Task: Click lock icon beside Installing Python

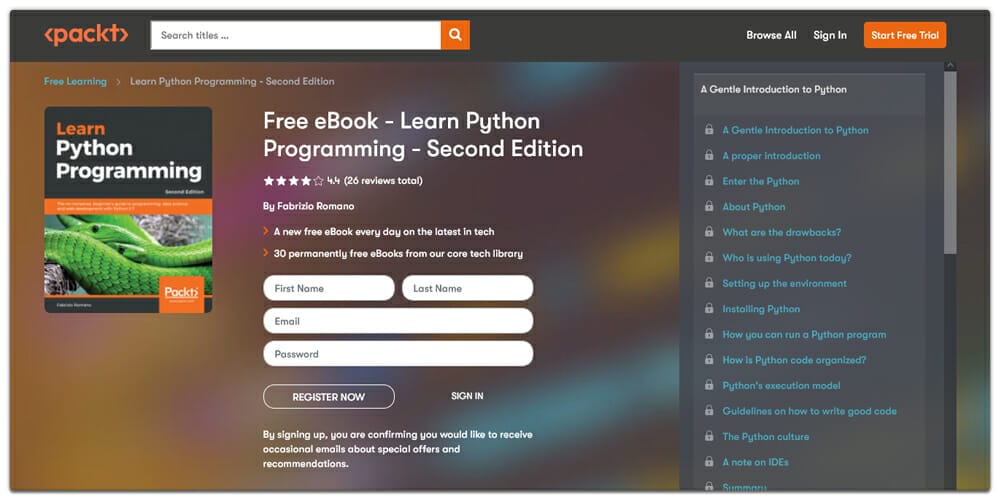Action: coord(709,308)
